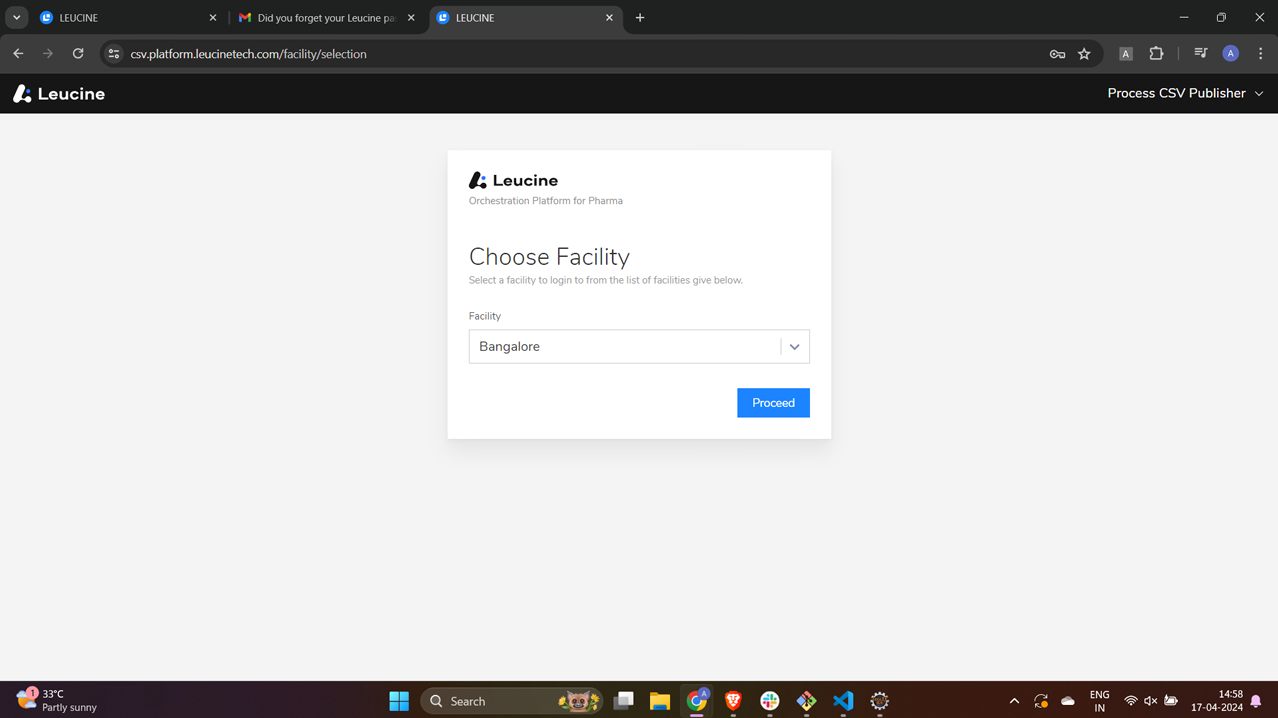This screenshot has height=718, width=1278.
Task: Show hidden system tray icons
Action: 1014,701
